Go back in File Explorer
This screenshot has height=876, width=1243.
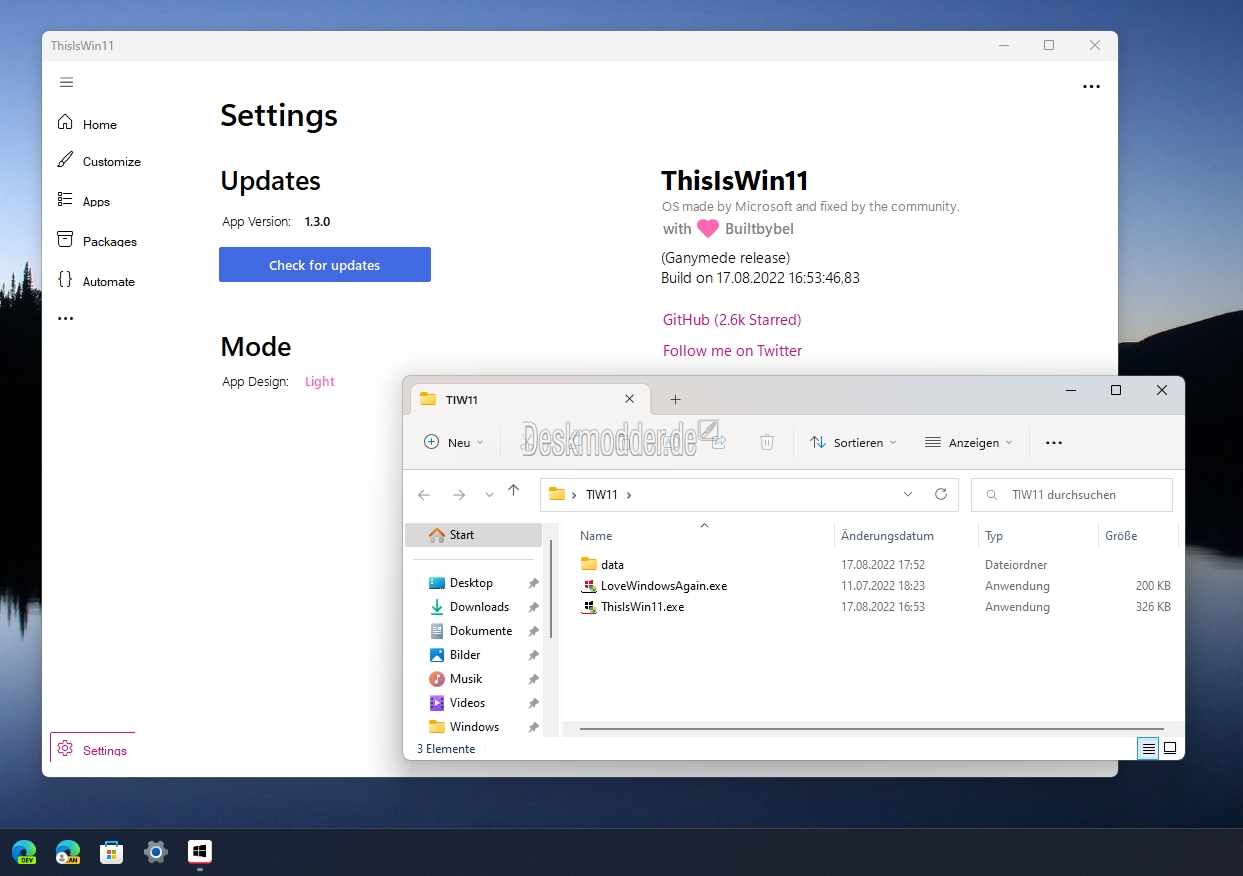424,494
